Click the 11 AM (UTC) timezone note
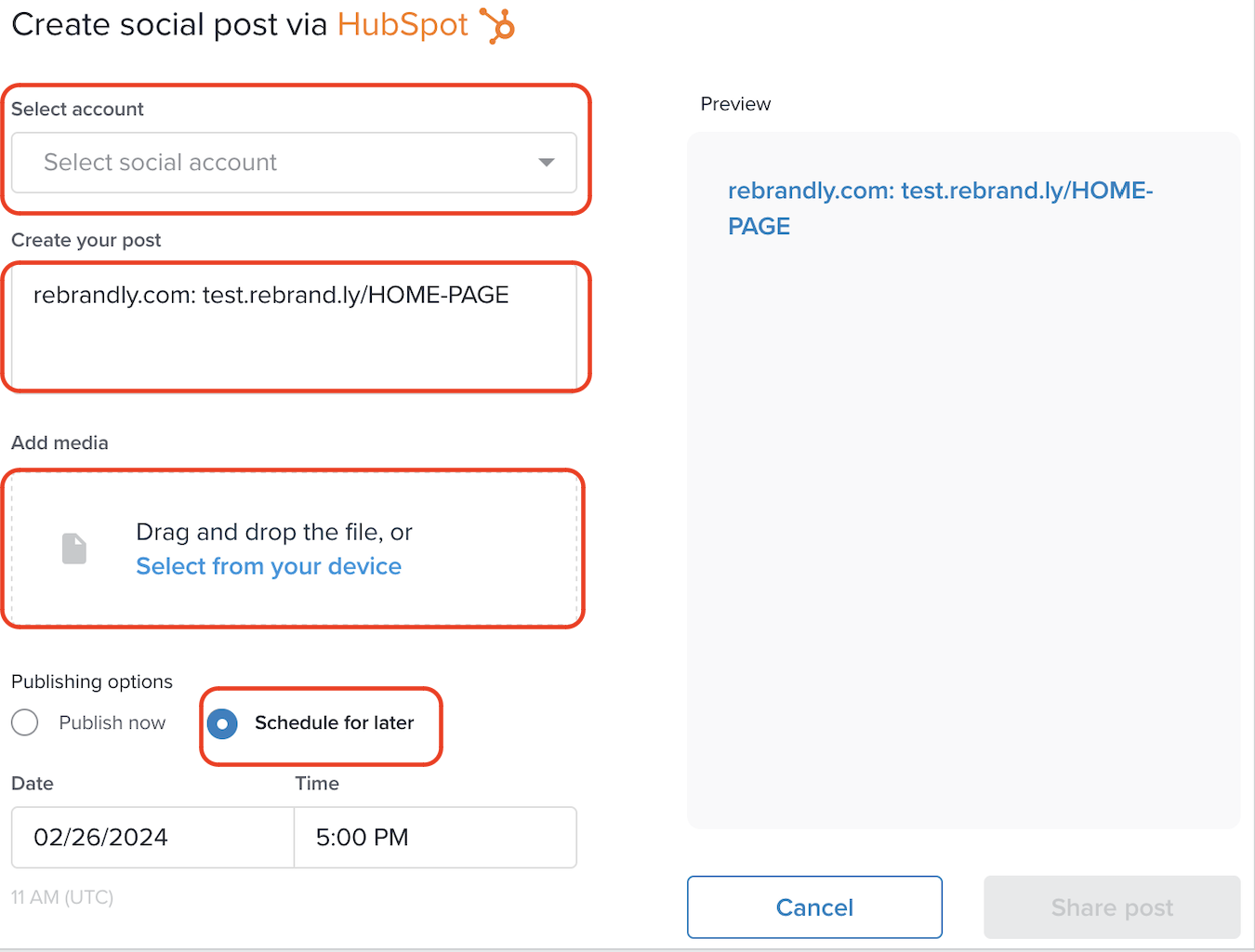Image resolution: width=1255 pixels, height=952 pixels. (x=62, y=897)
